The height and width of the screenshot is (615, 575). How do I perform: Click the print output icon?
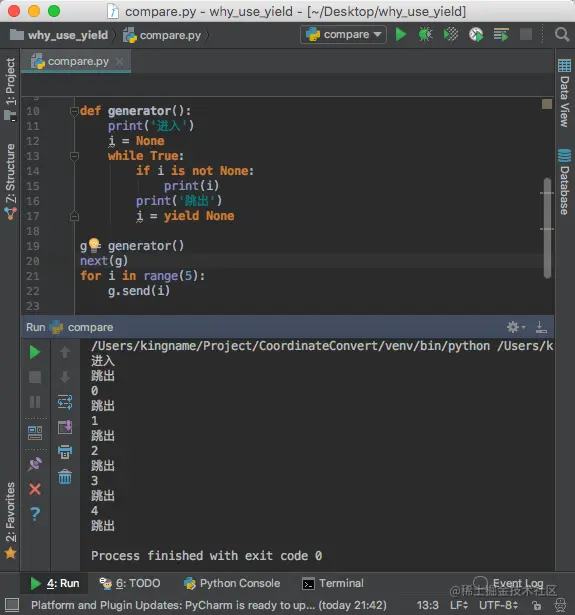[65, 452]
